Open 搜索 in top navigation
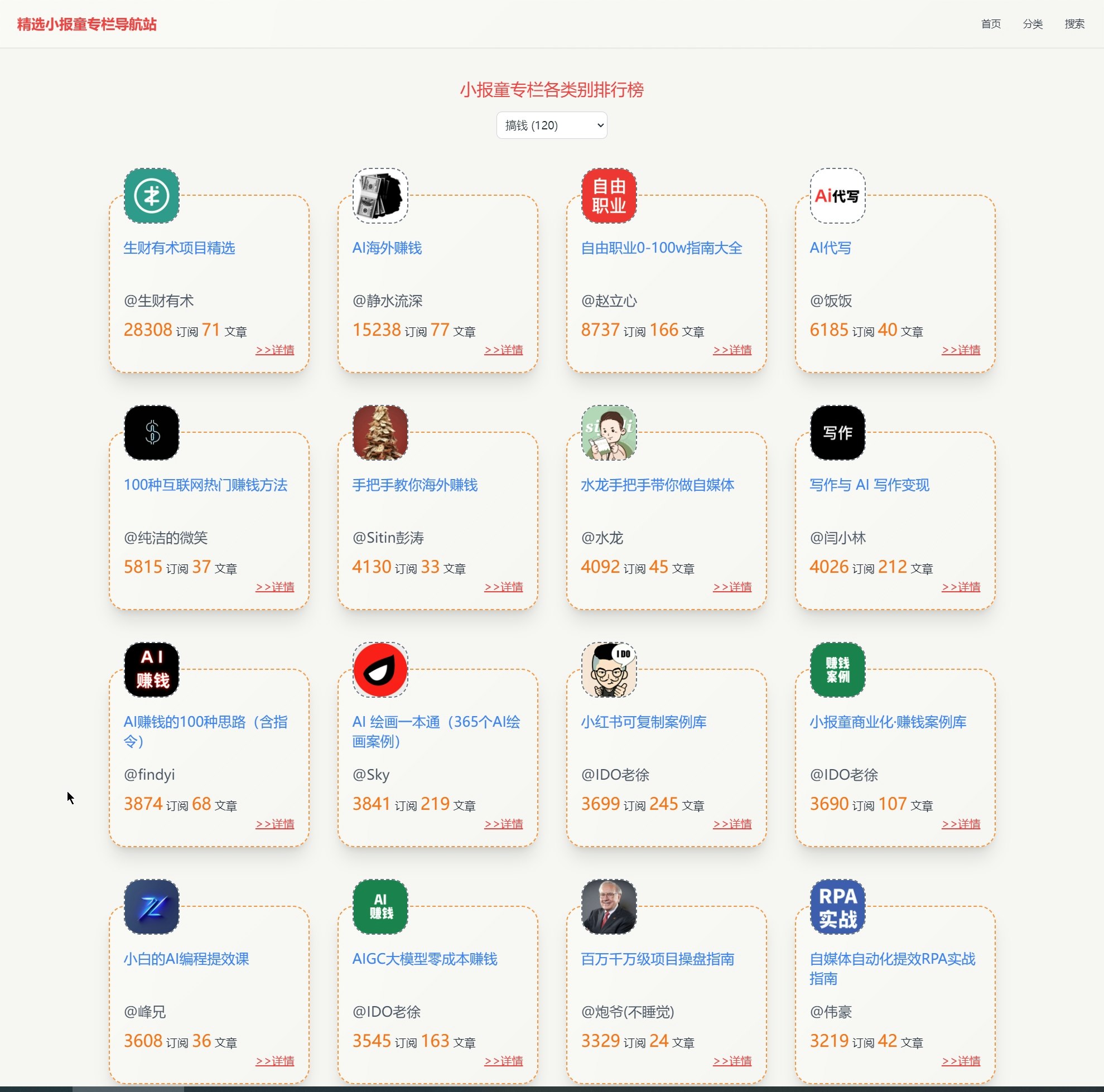The height and width of the screenshot is (1092, 1104). pos(1074,24)
